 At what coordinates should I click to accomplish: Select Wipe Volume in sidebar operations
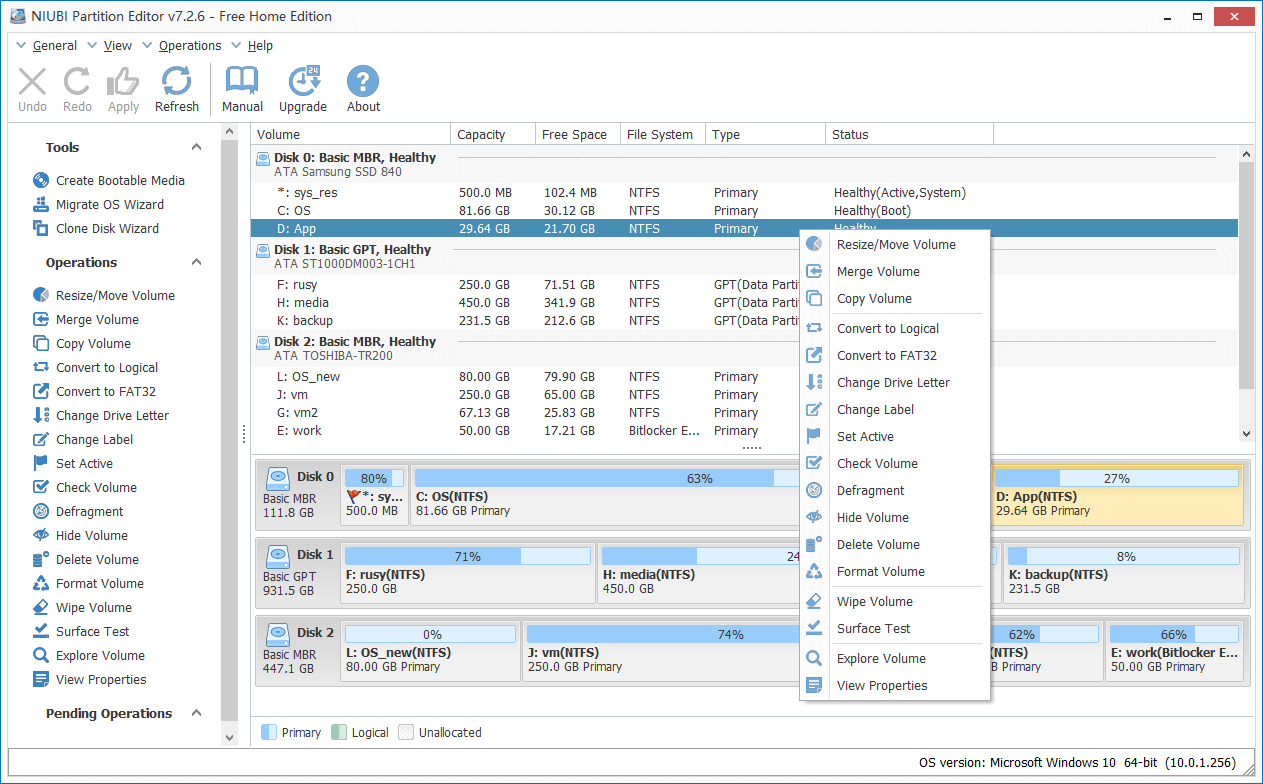pos(93,608)
